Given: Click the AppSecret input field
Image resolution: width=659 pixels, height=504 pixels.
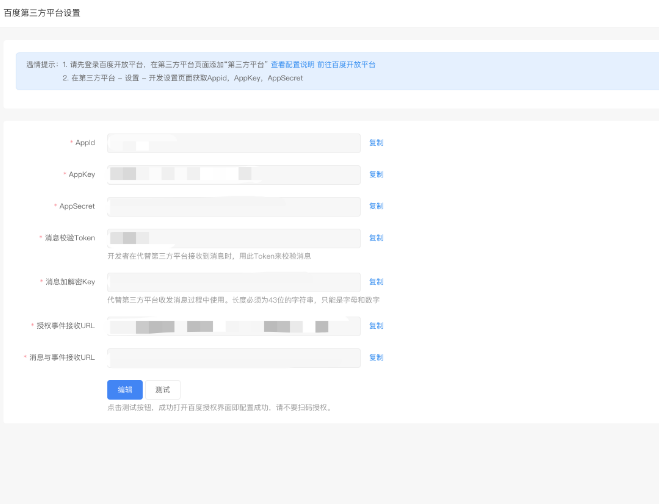Looking at the screenshot, I should [x=234, y=206].
